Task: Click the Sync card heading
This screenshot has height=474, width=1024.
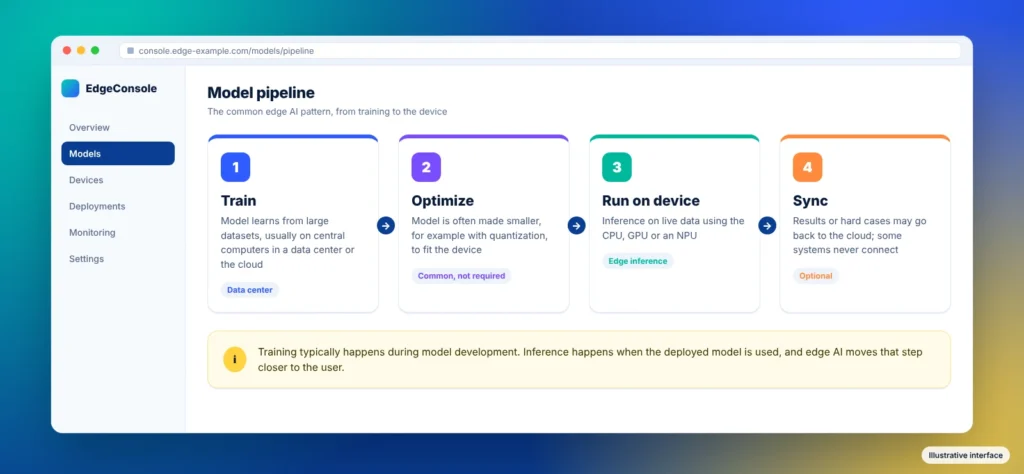Action: [810, 200]
